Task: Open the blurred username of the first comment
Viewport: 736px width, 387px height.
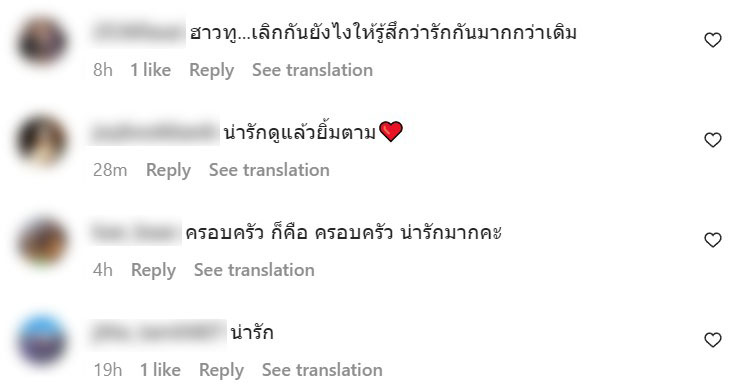Action: pos(139,33)
